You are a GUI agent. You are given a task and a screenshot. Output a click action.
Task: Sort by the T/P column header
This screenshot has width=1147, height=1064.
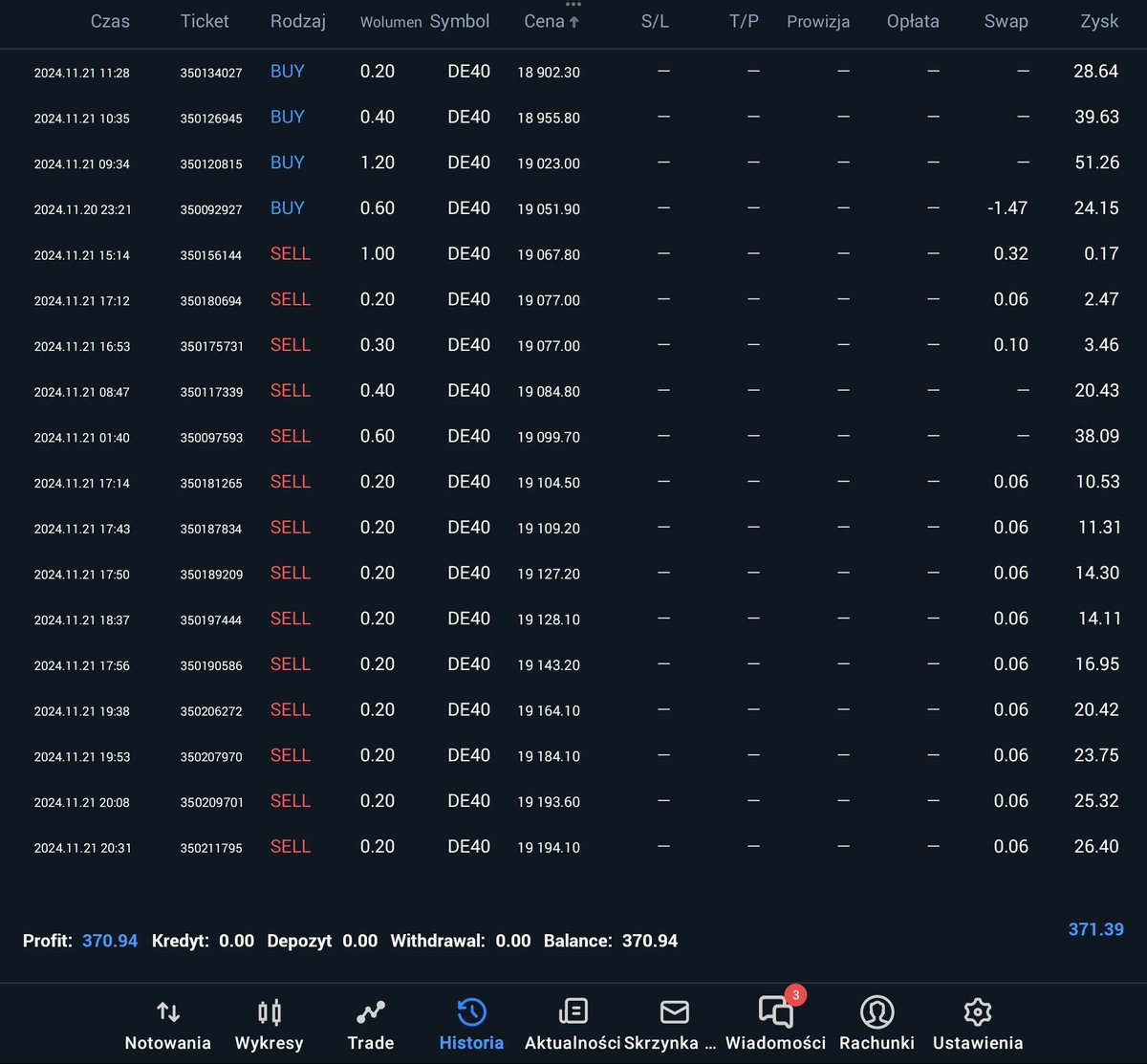click(x=744, y=21)
